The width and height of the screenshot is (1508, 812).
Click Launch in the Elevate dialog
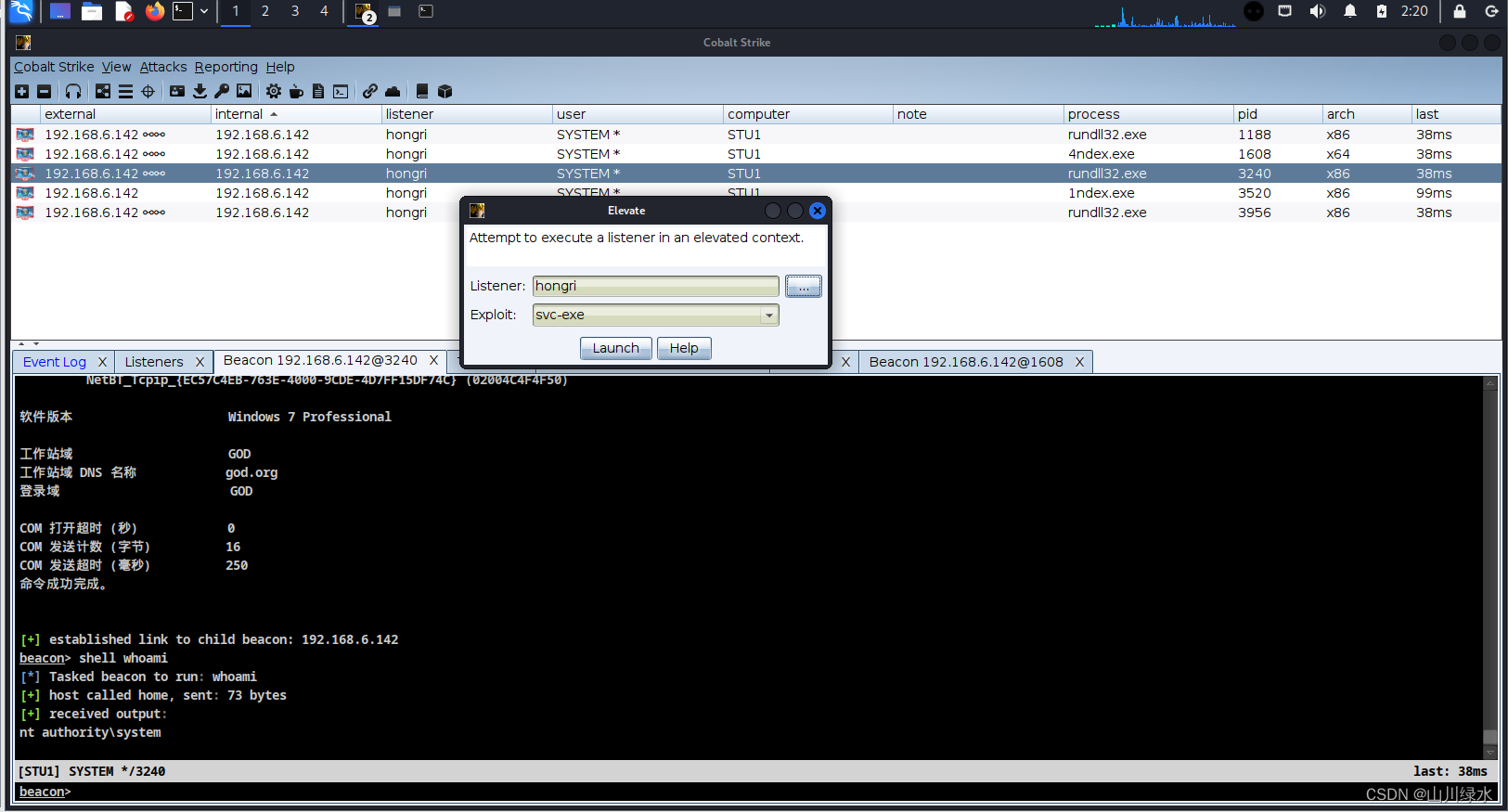pyautogui.click(x=616, y=348)
